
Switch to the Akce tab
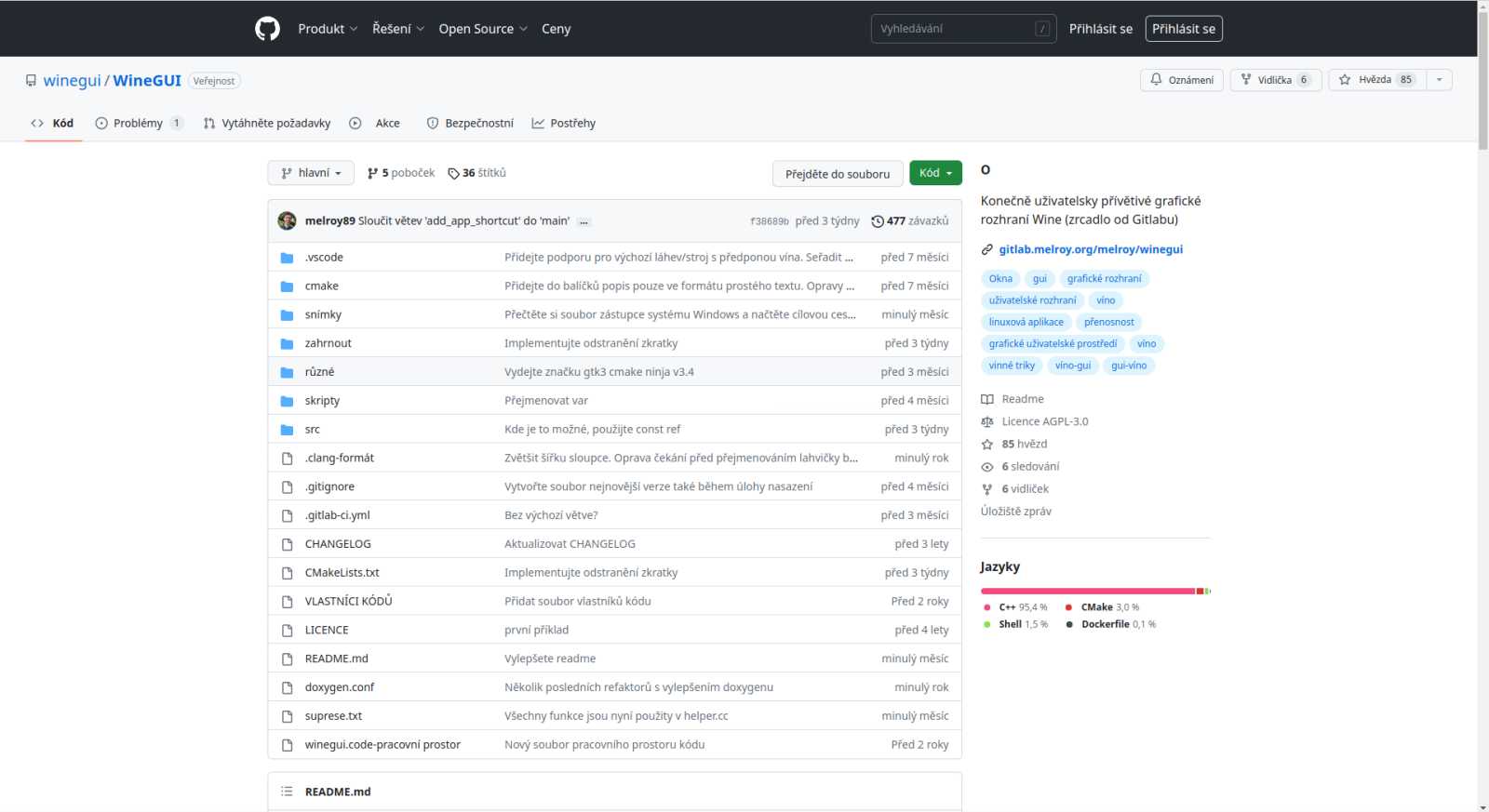coord(375,123)
